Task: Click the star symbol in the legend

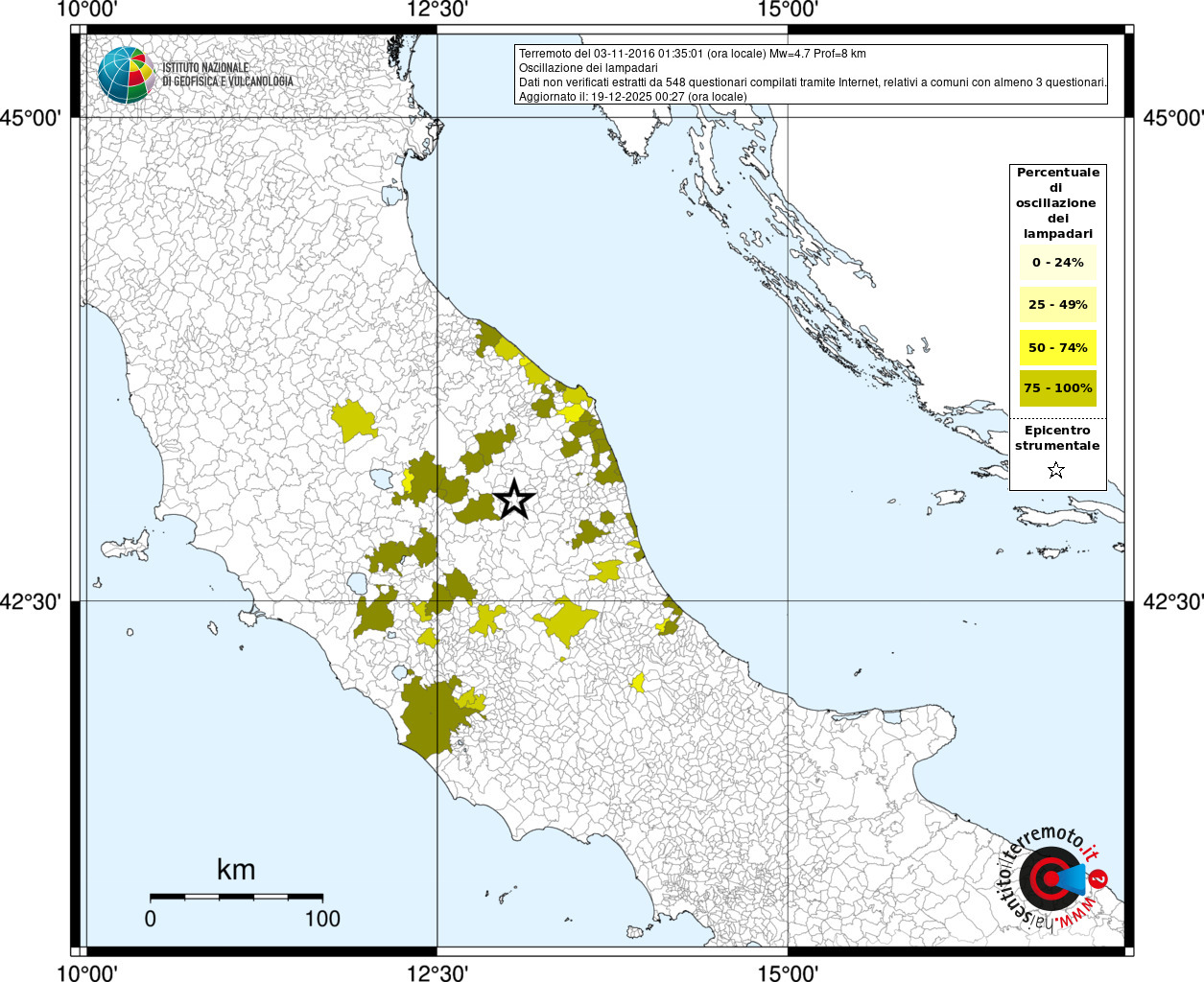Action: (x=1056, y=470)
